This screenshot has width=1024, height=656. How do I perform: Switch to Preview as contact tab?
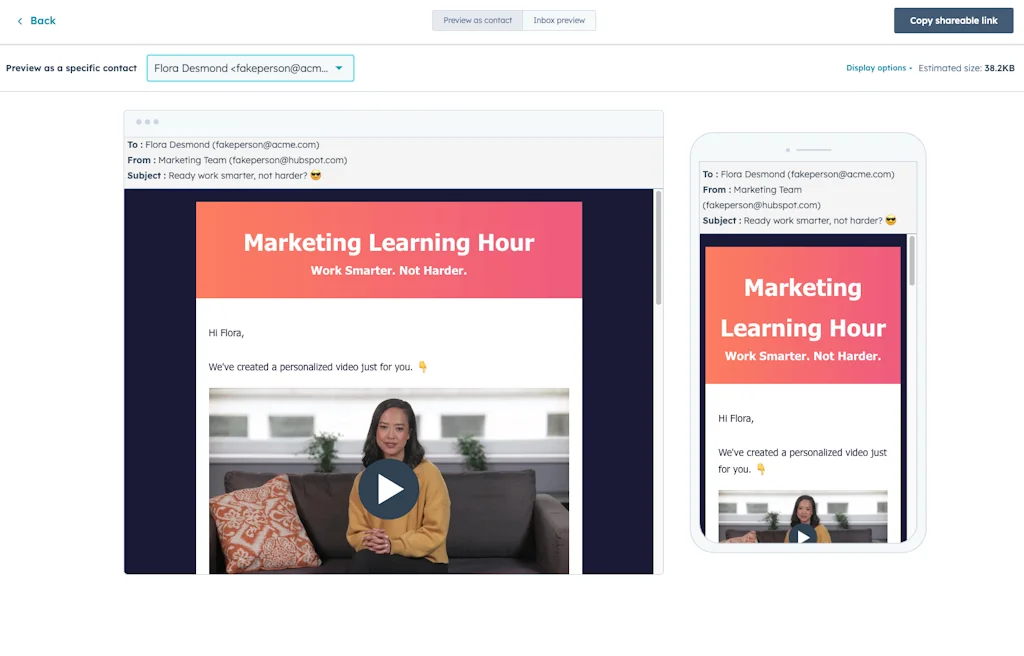[x=477, y=20]
